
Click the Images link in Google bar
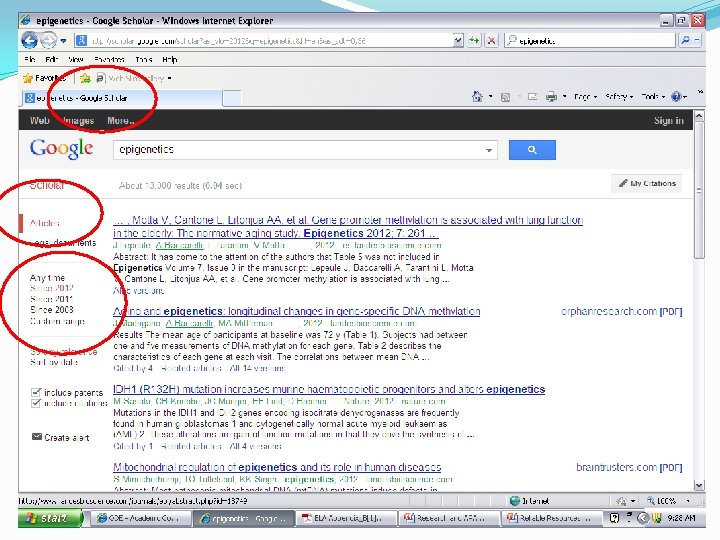(78, 121)
